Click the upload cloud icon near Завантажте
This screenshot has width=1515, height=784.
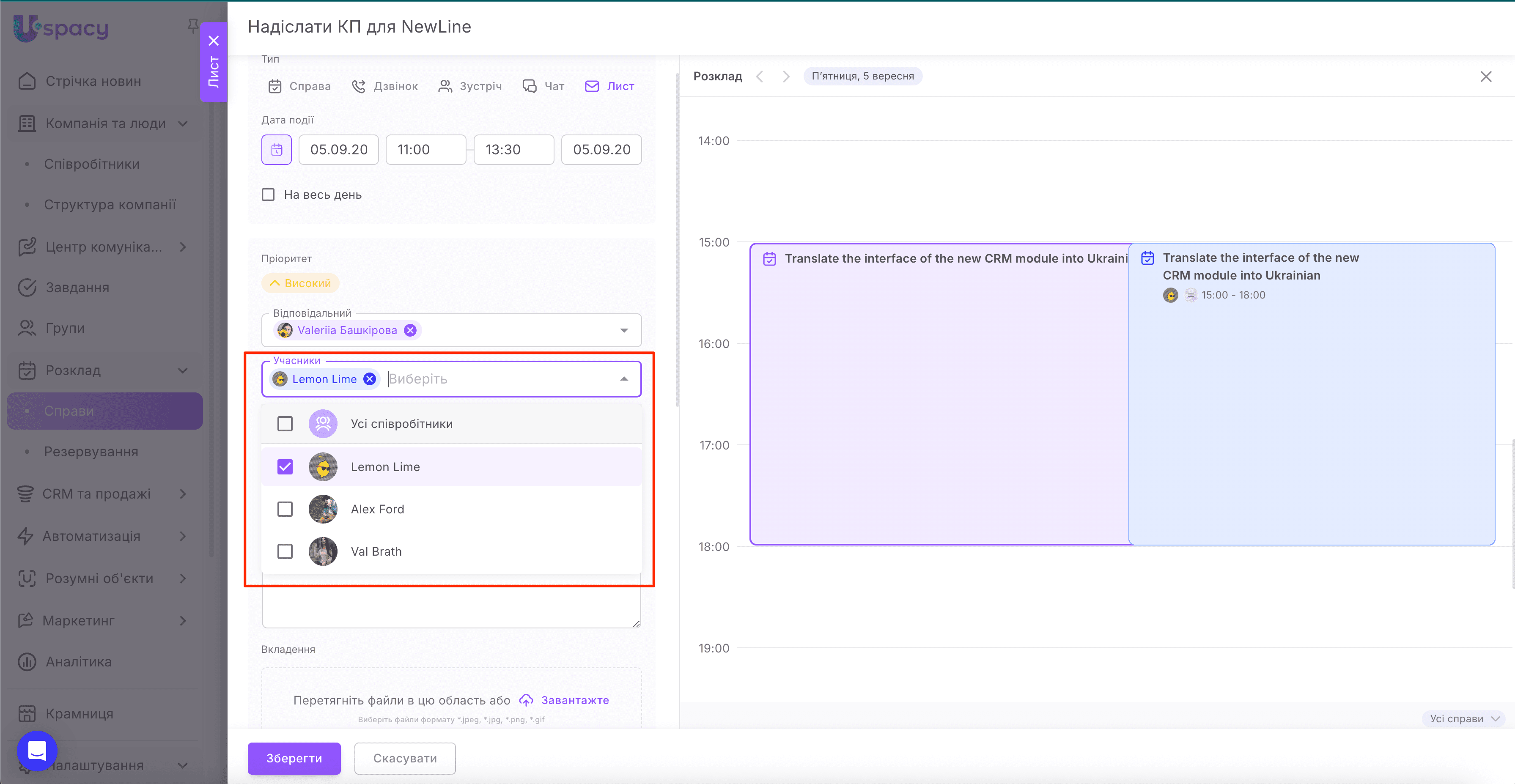click(526, 700)
